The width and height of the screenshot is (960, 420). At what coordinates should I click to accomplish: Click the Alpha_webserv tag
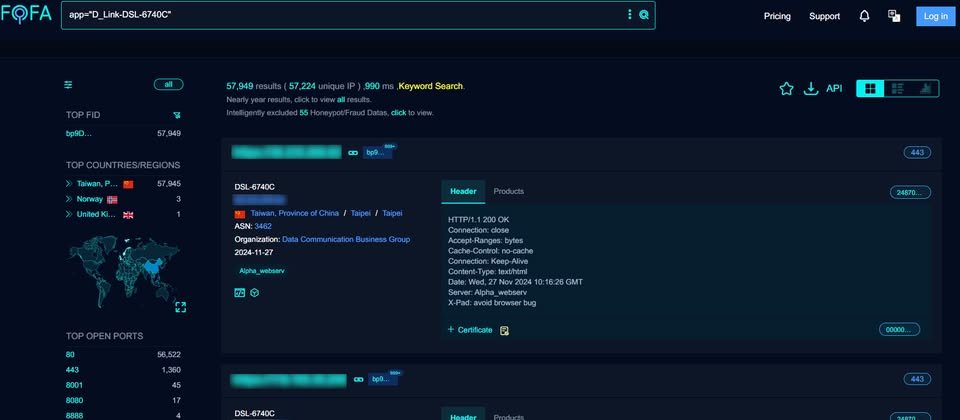point(261,271)
